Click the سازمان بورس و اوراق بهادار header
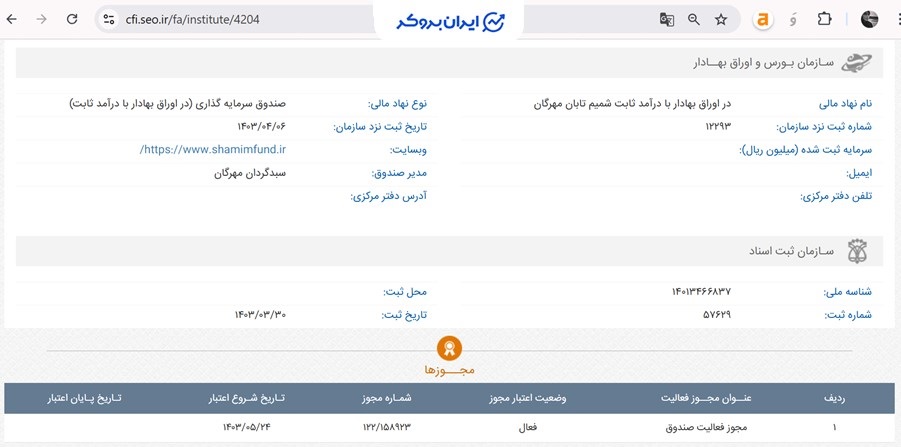 pos(763,62)
